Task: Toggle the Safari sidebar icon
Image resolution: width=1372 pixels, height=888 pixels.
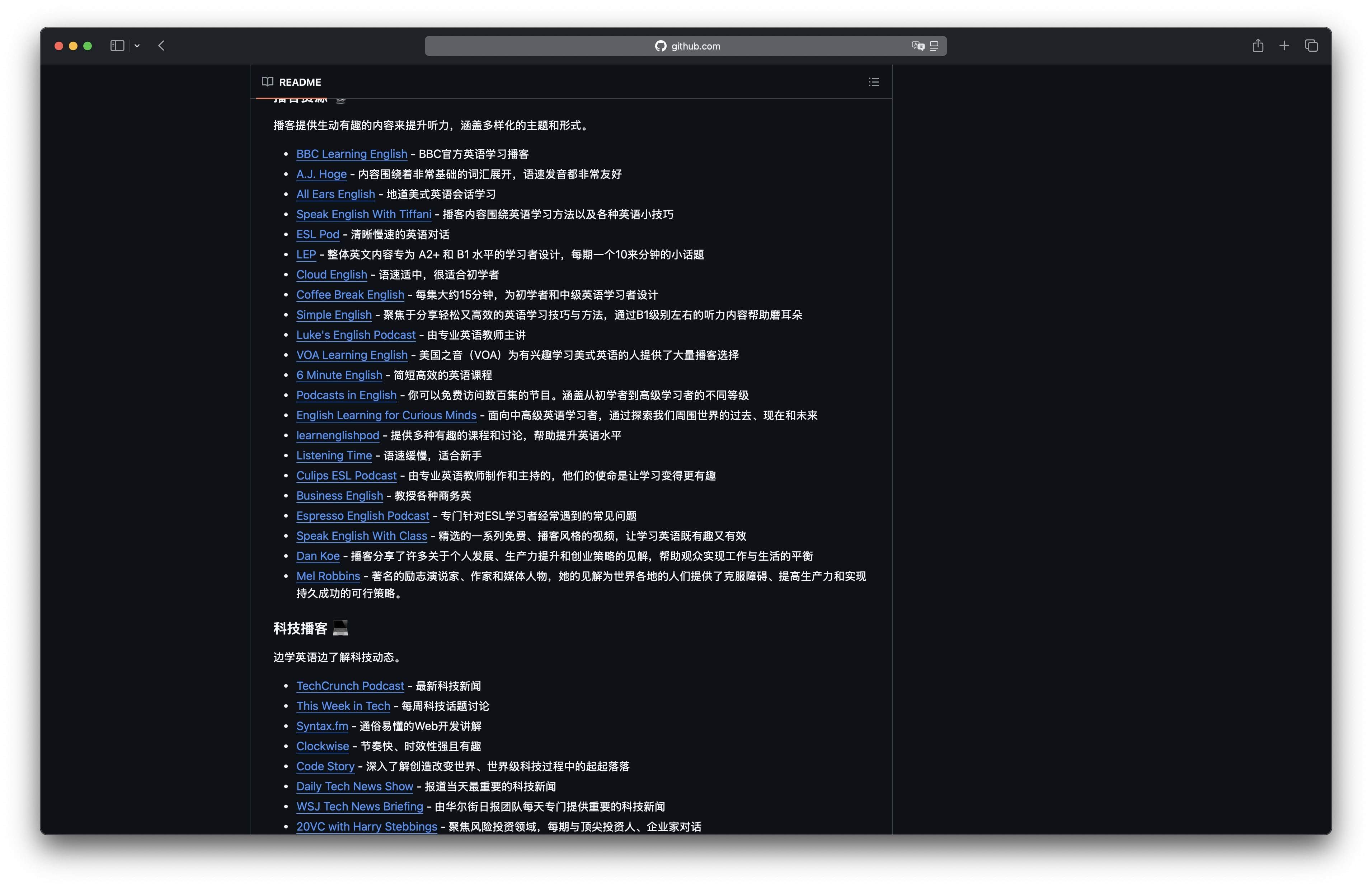Action: click(117, 46)
